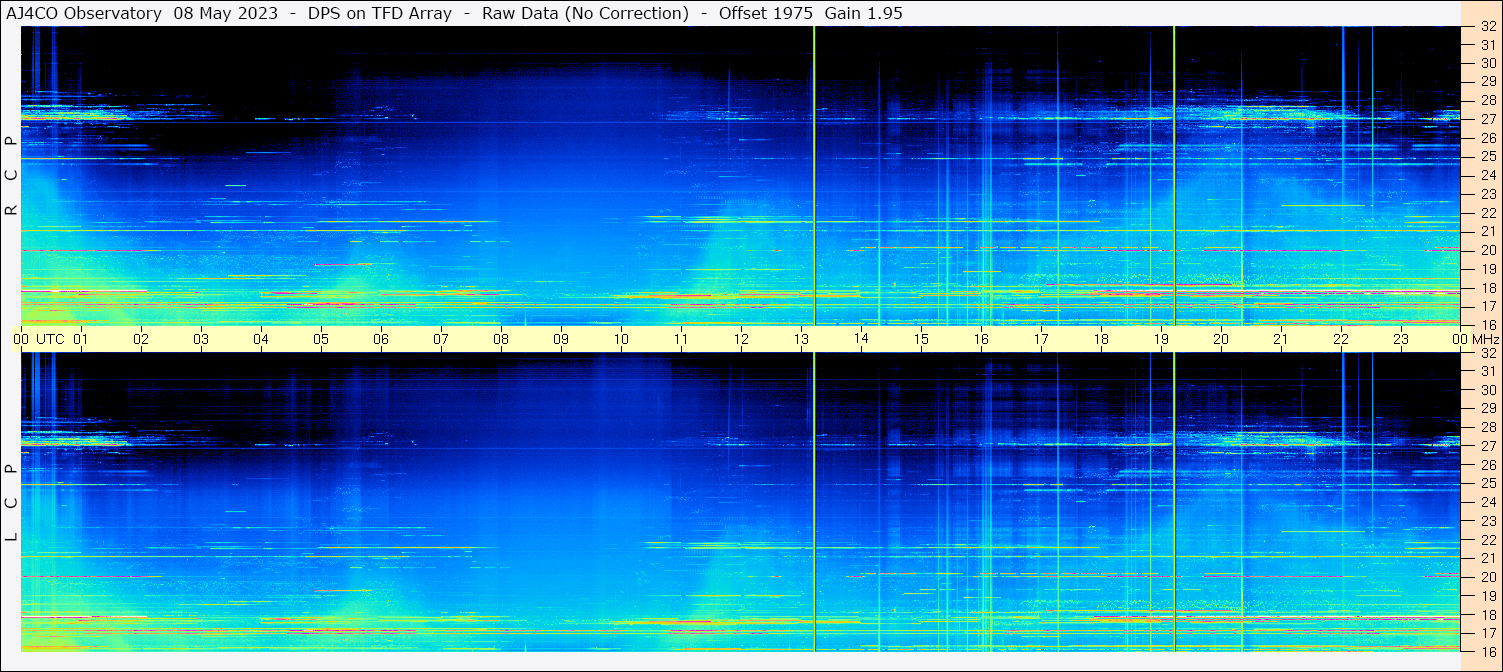Select hour 19 on the UTC time axis
Image resolution: width=1503 pixels, height=672 pixels.
(x=1161, y=339)
